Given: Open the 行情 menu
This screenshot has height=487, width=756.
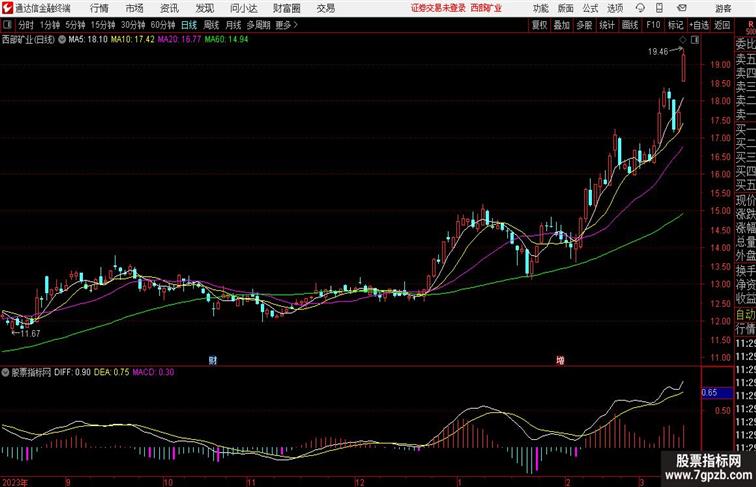Looking at the screenshot, I should 99,8.
